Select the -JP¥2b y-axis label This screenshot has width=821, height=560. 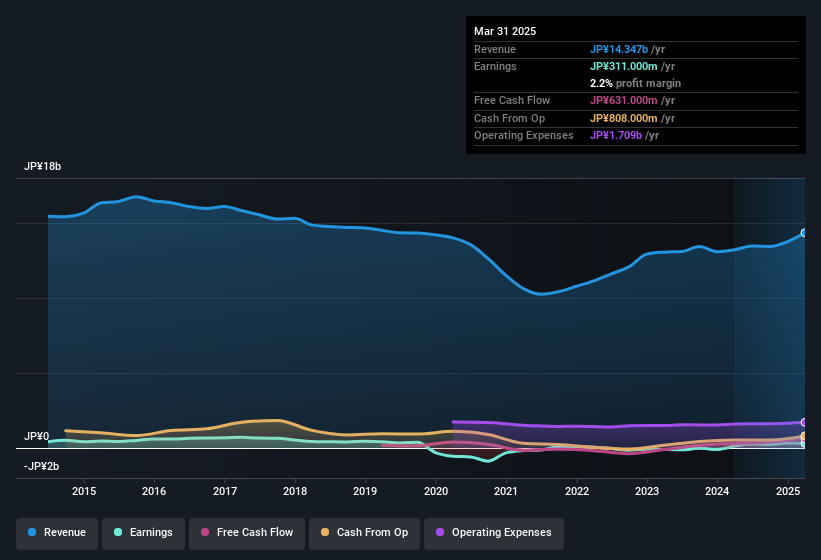(x=41, y=466)
